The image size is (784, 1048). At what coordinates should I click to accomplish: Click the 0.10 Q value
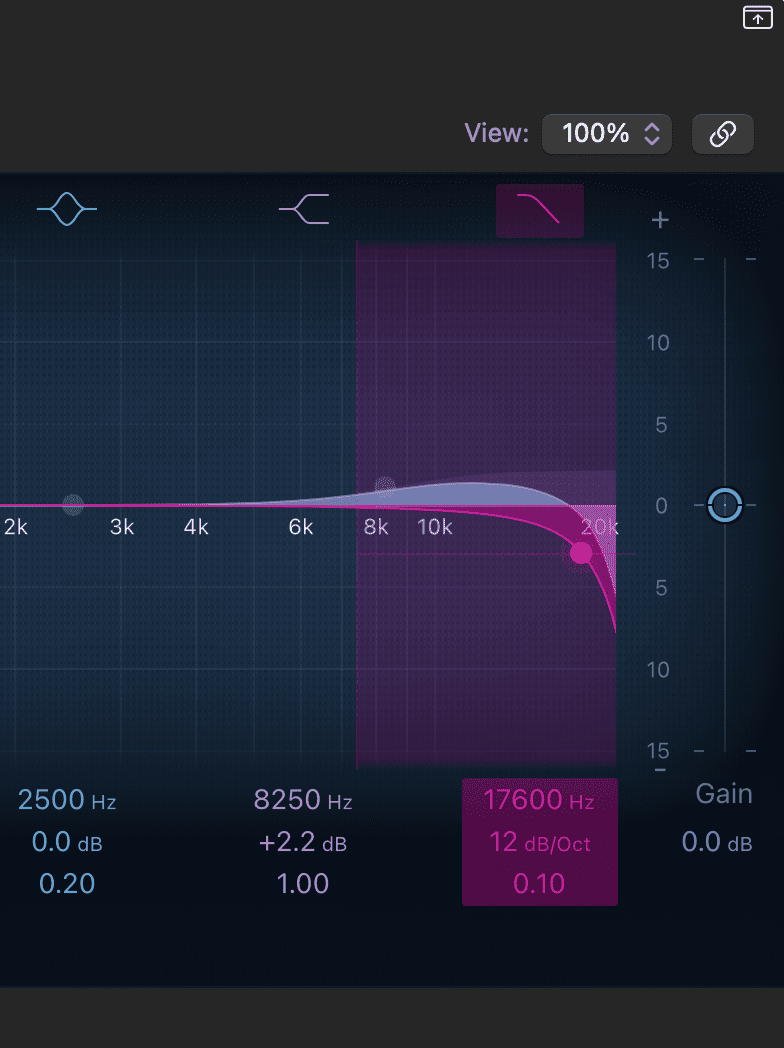(539, 884)
